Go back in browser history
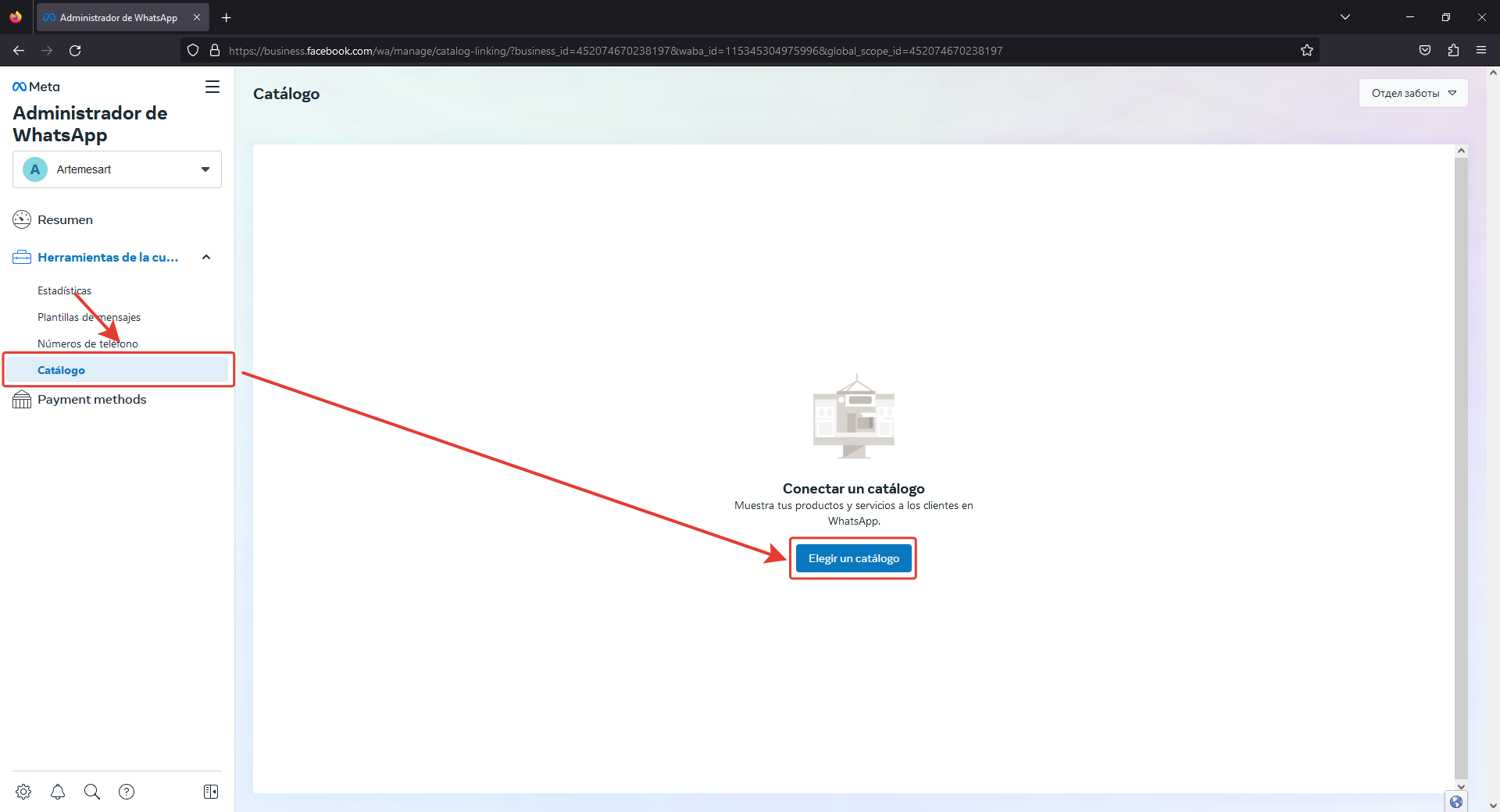Viewport: 1500px width, 812px height. click(x=19, y=51)
